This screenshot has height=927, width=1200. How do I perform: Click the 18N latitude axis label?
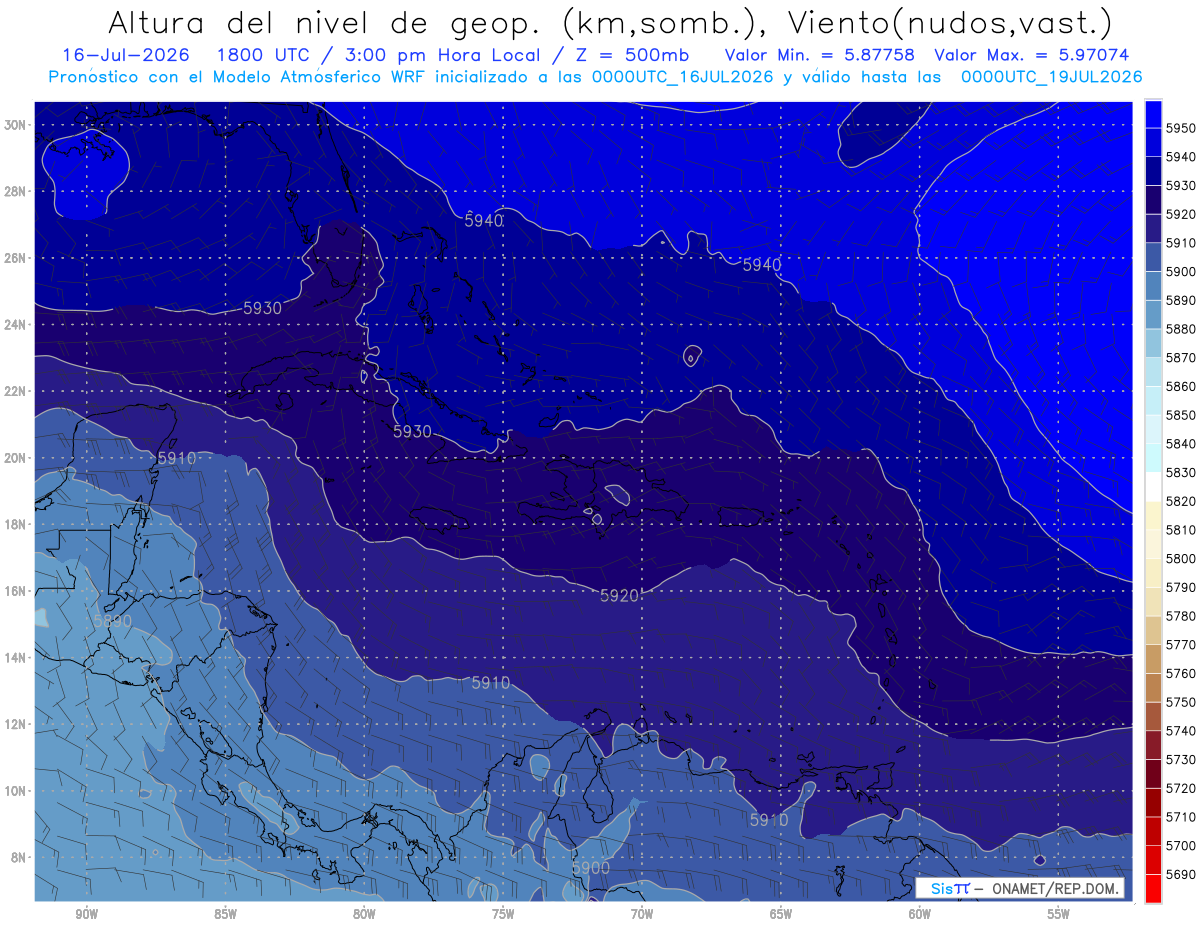(15, 524)
